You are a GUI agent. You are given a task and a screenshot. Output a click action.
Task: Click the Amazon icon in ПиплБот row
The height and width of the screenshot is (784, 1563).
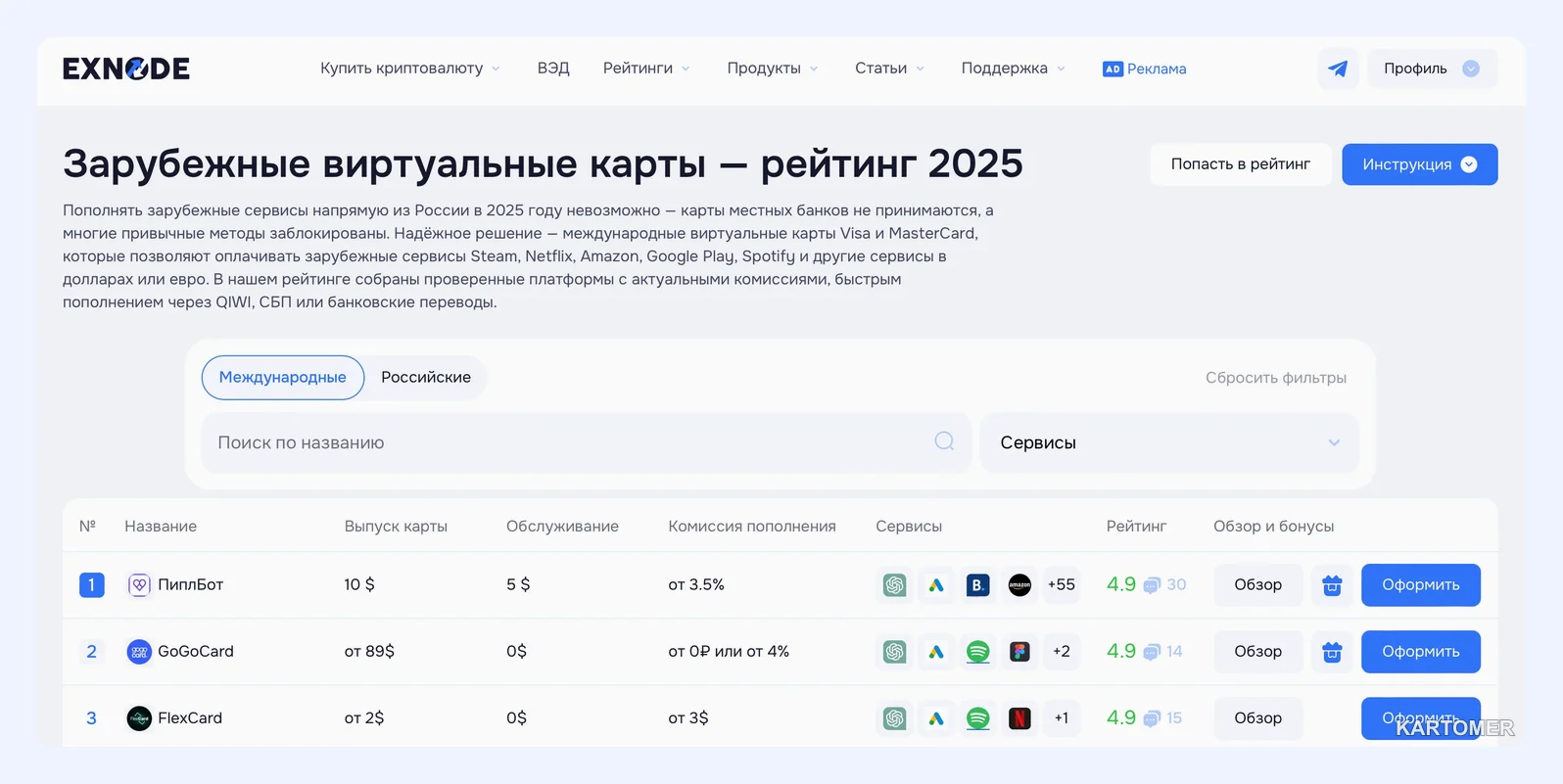[1019, 585]
